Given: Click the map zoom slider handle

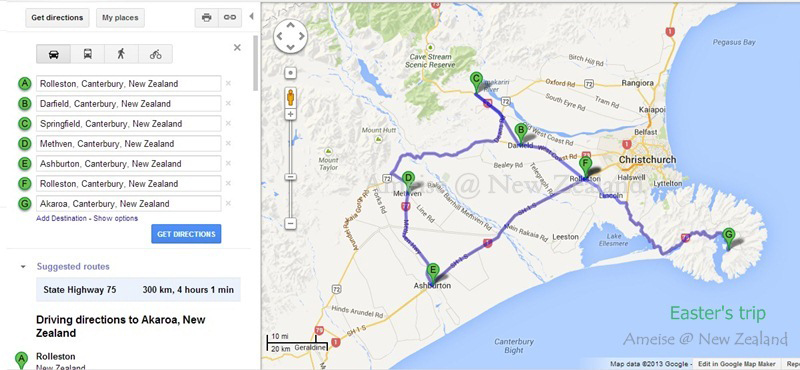Looking at the screenshot, I should point(290,177).
